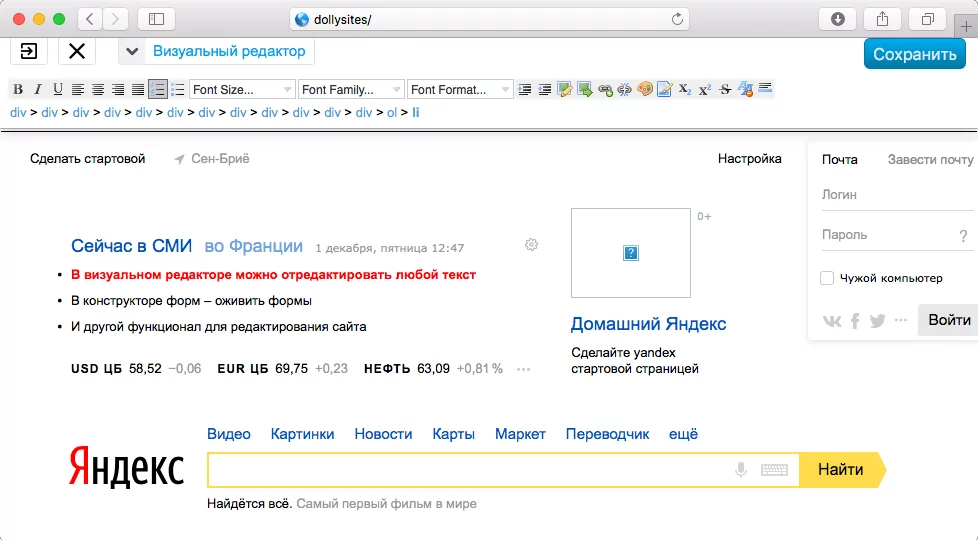Expand the Визуальный редактор mode chevron

[x=132, y=52]
